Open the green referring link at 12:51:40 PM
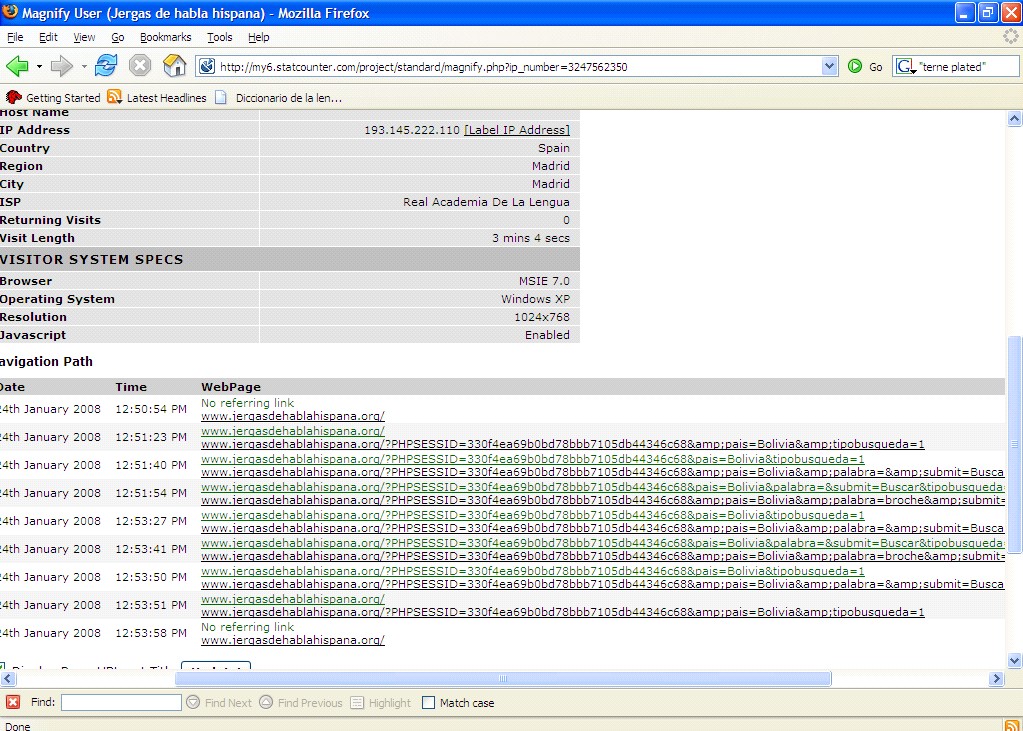The image size is (1023, 731). tap(532, 459)
